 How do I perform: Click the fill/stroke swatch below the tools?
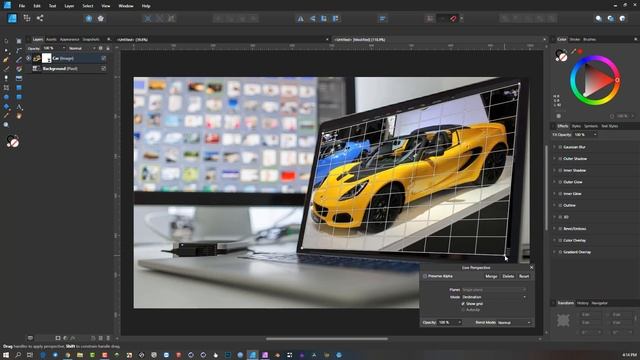[13, 141]
